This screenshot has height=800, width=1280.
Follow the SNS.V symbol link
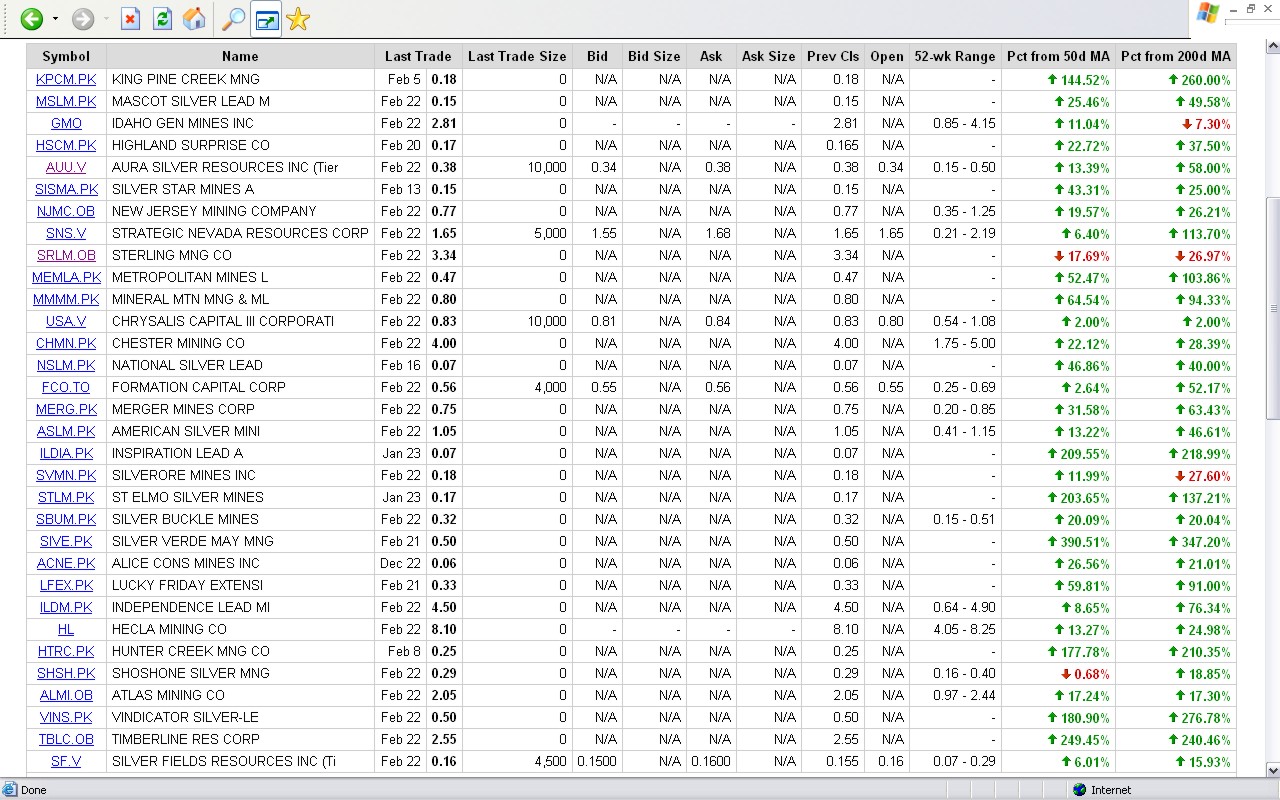[x=66, y=233]
